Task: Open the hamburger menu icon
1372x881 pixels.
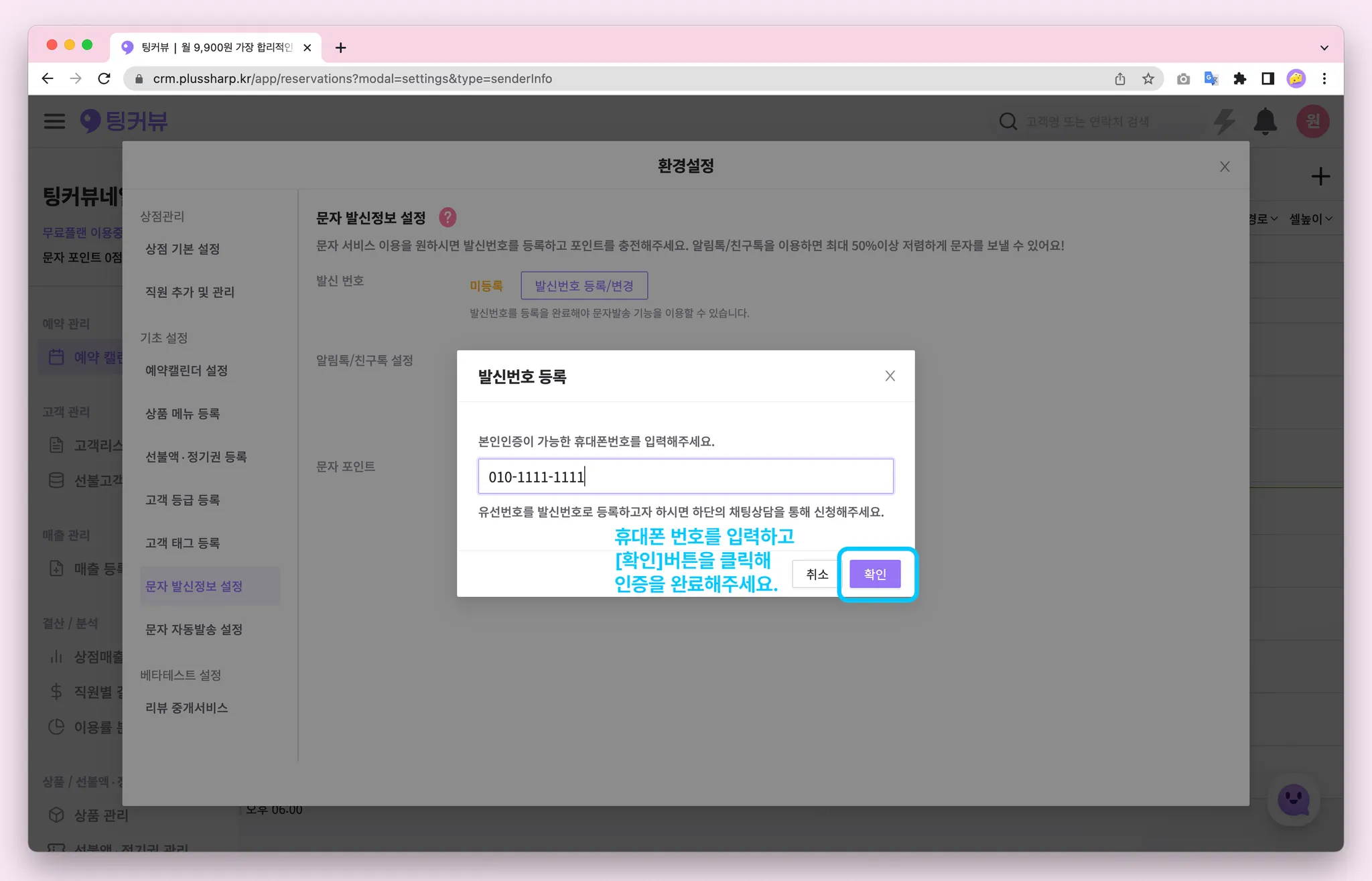Action: click(x=54, y=121)
